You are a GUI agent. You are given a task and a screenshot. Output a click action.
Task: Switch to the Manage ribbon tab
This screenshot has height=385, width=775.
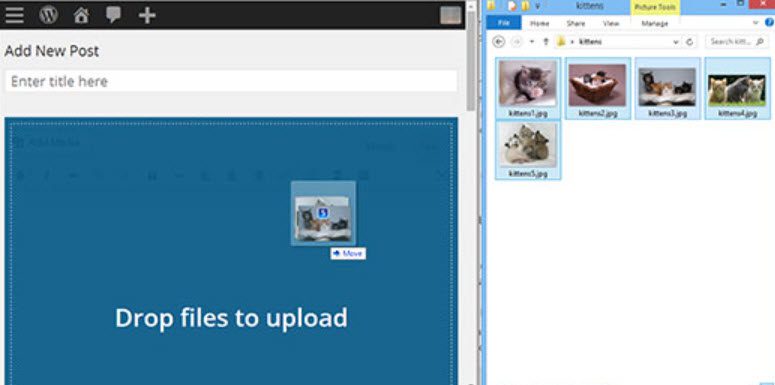point(654,23)
